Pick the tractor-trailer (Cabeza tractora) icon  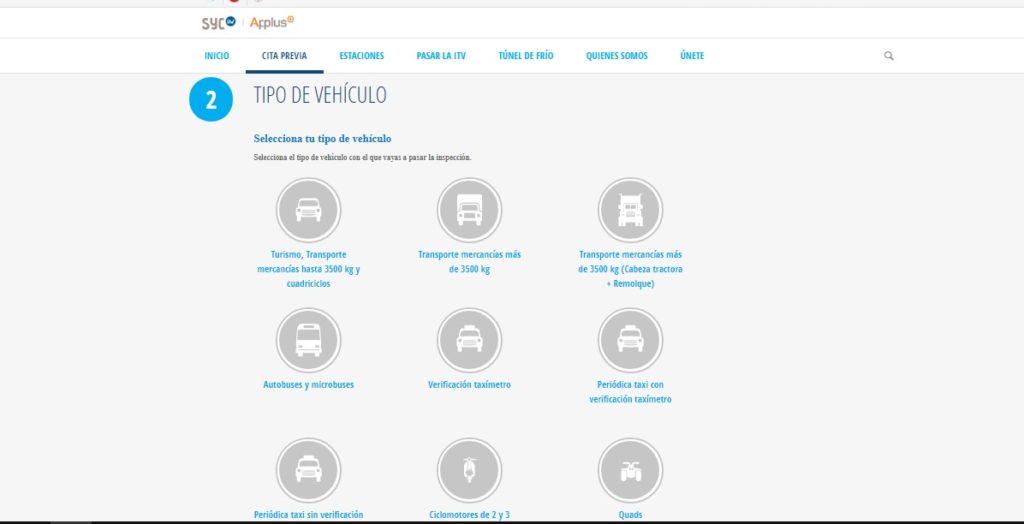click(630, 210)
